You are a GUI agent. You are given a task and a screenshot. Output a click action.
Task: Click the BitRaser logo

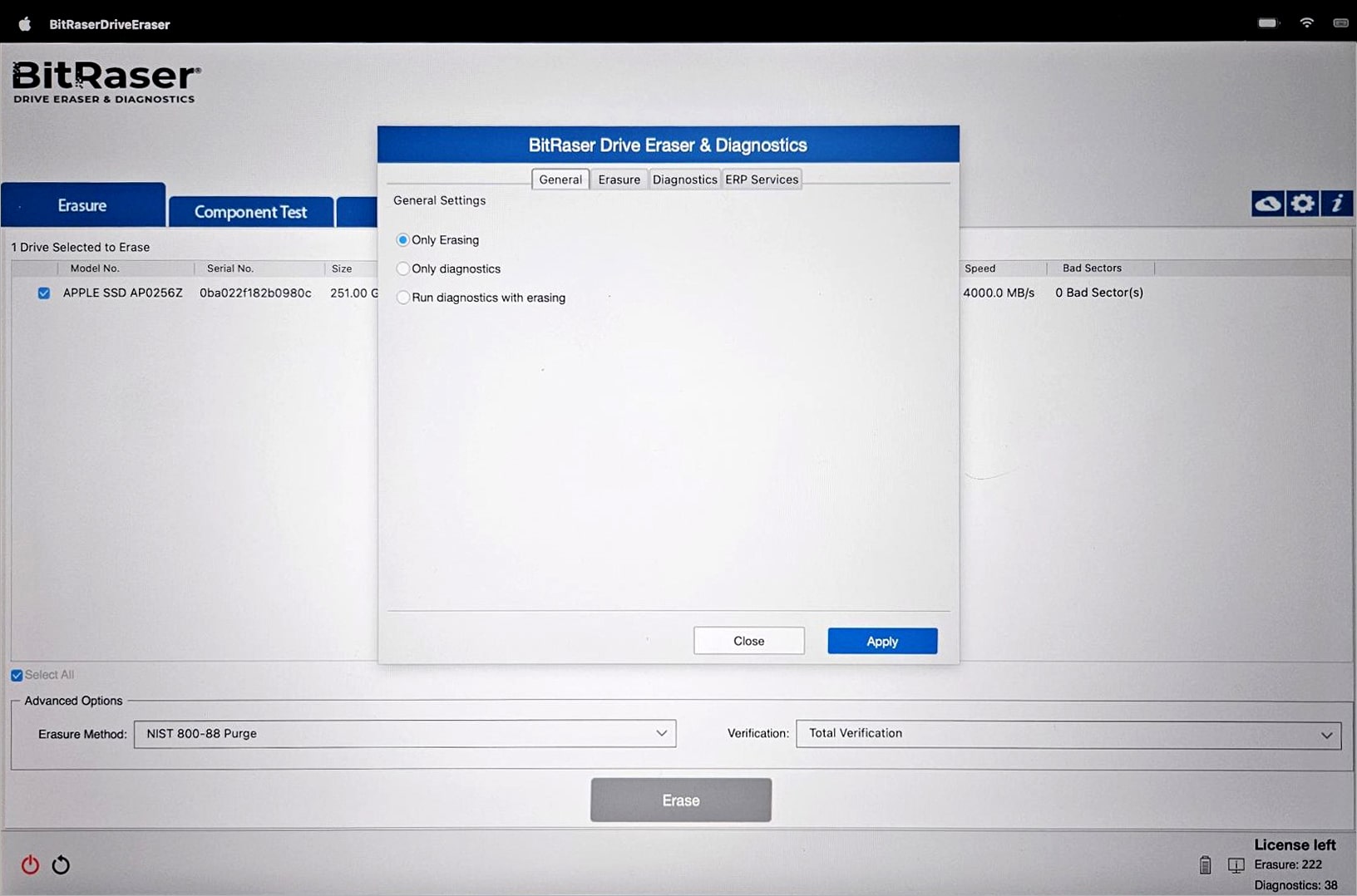(106, 81)
